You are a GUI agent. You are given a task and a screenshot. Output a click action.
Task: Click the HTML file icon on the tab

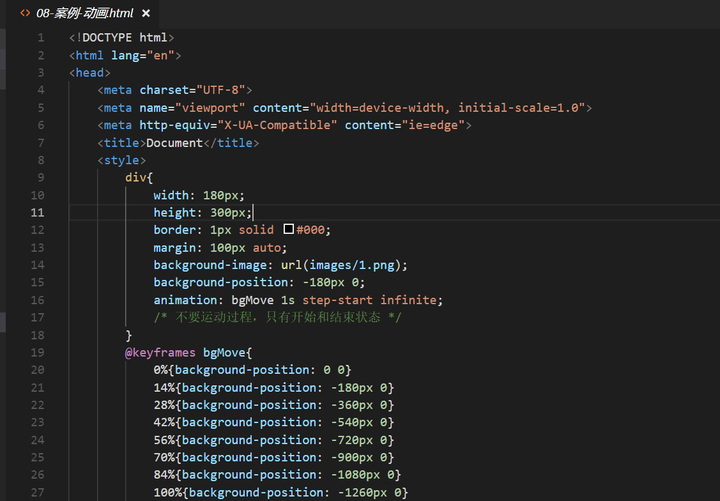coord(25,13)
